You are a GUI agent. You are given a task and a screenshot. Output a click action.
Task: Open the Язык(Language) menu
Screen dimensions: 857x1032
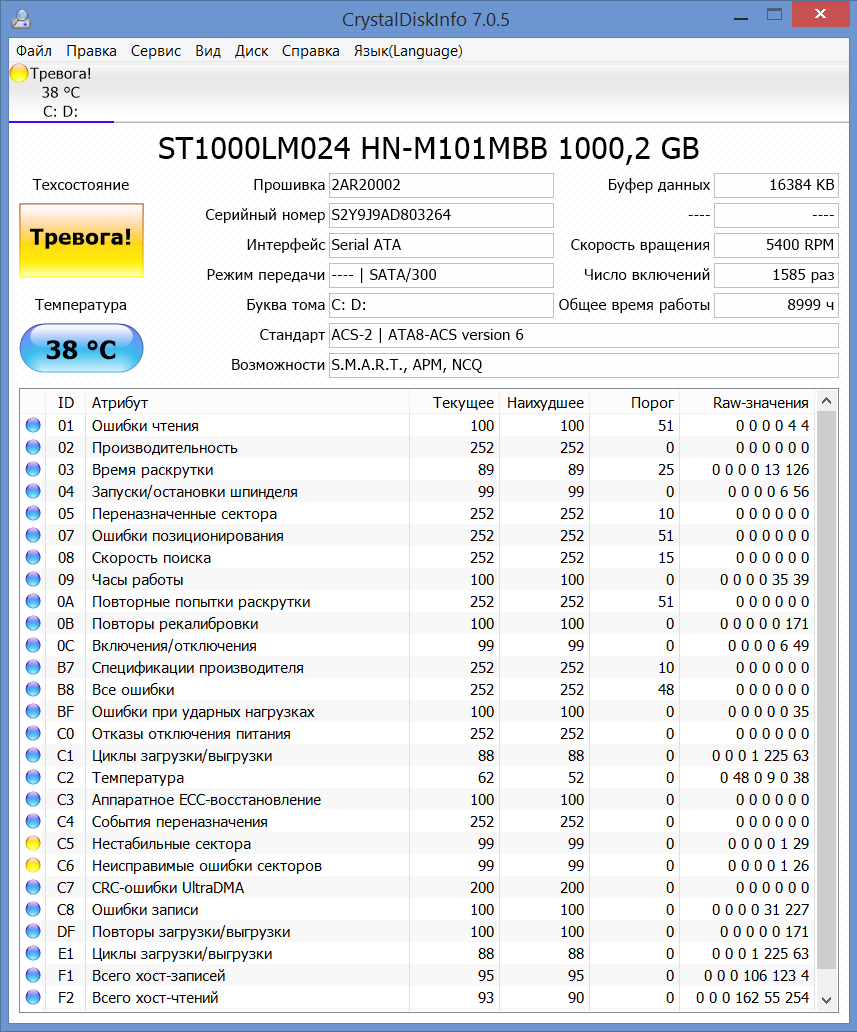(408, 51)
